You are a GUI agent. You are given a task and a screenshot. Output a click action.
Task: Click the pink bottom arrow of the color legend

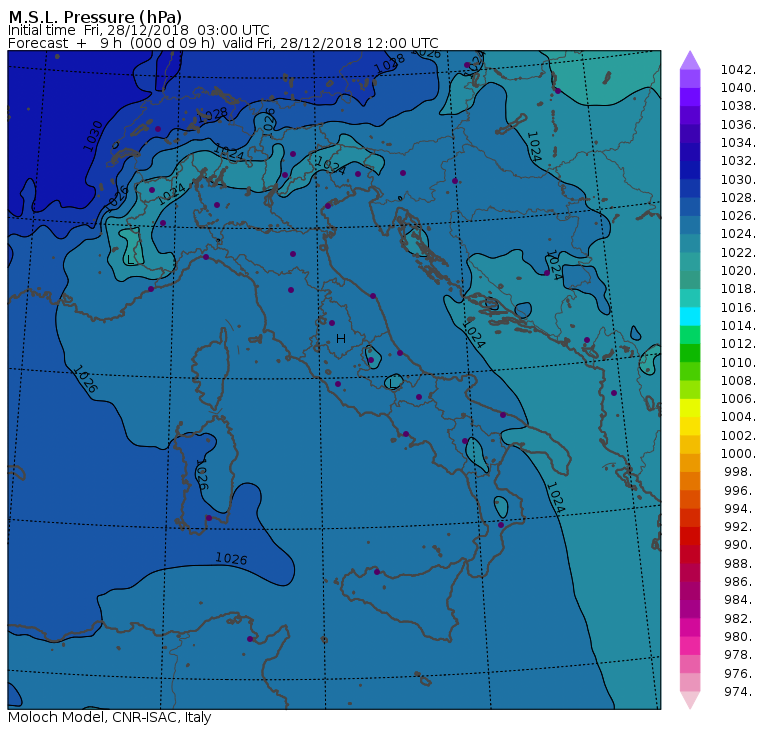point(690,700)
